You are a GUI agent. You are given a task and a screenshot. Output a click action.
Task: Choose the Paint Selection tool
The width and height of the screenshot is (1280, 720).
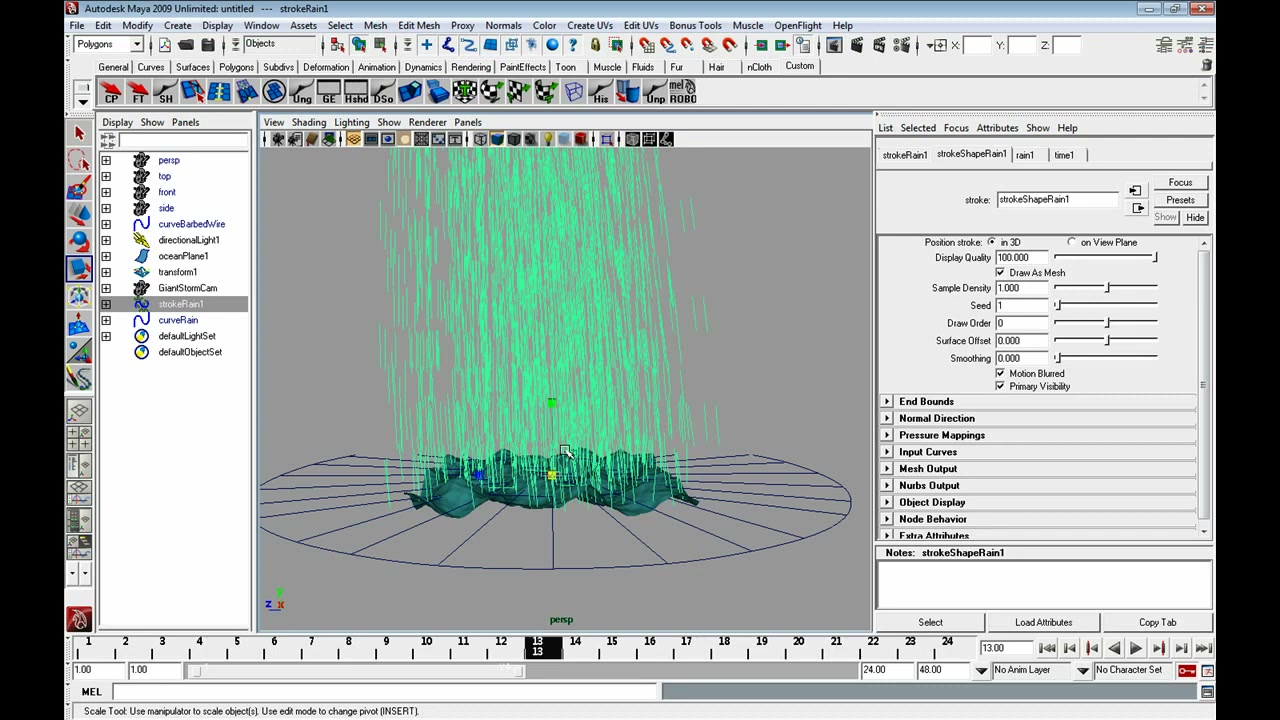click(x=79, y=187)
